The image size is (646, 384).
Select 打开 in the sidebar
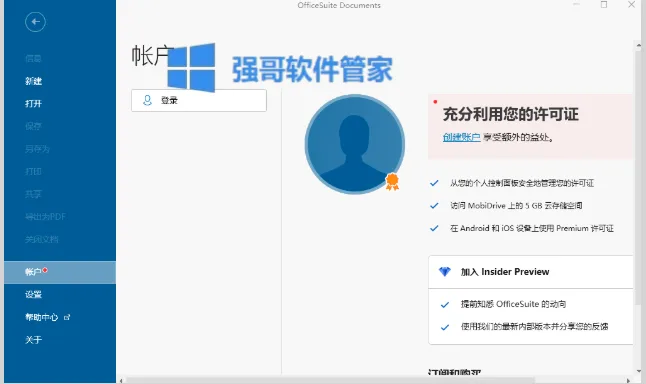(x=33, y=103)
